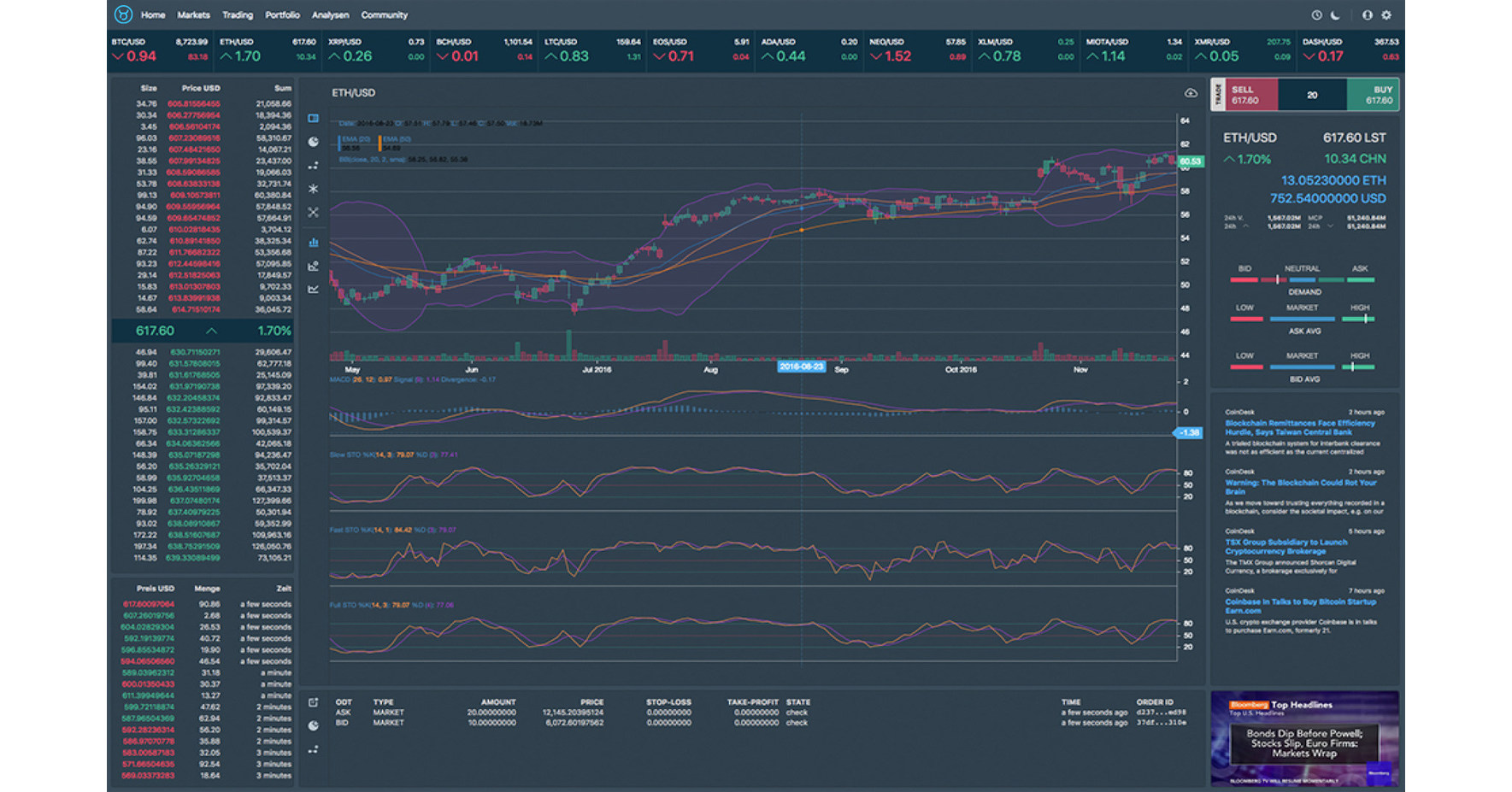Toggle EMA (20) indicator label
Image resolution: width=1512 pixels, height=792 pixels.
tap(355, 138)
